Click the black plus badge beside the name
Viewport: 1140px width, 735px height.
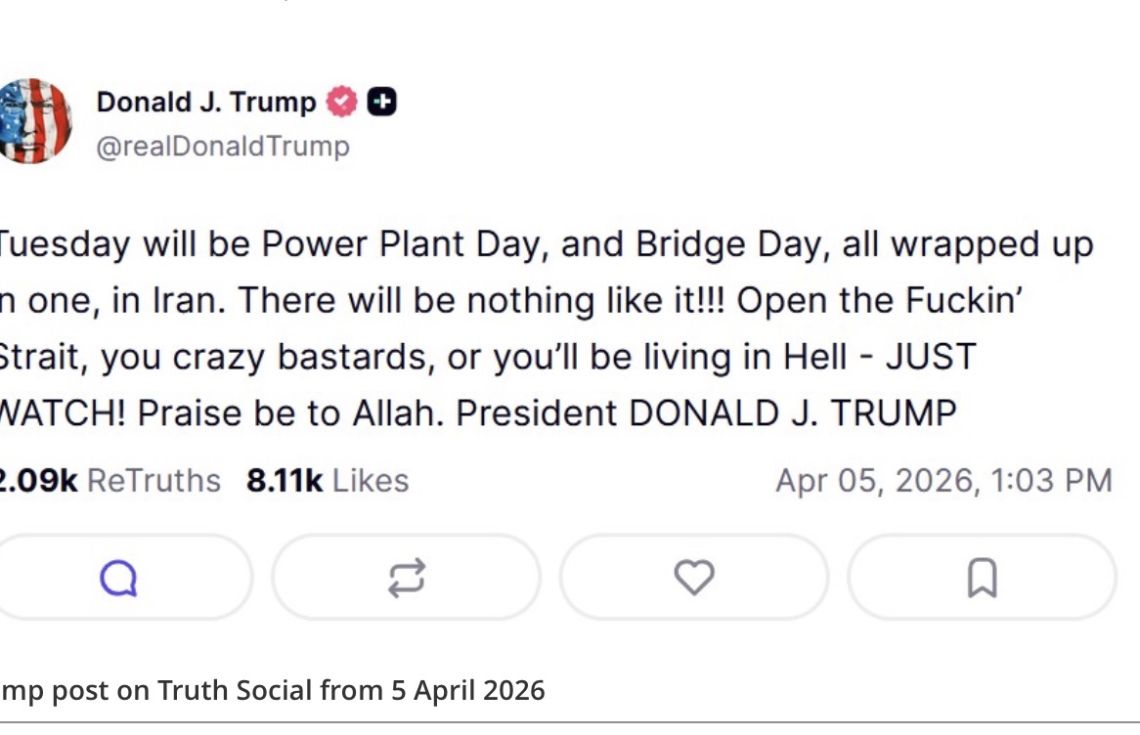[x=382, y=102]
